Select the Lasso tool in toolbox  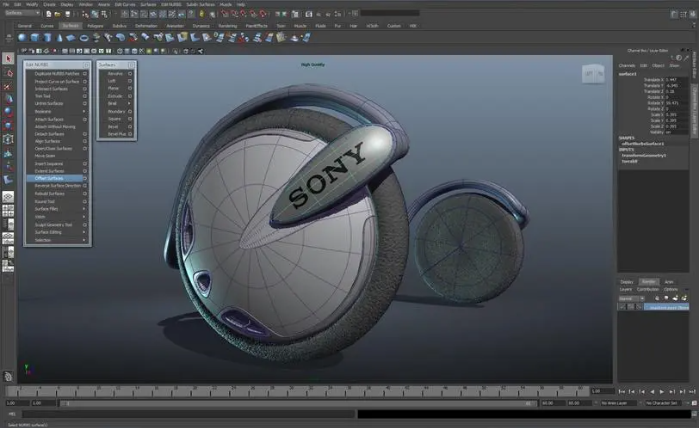click(x=8, y=72)
